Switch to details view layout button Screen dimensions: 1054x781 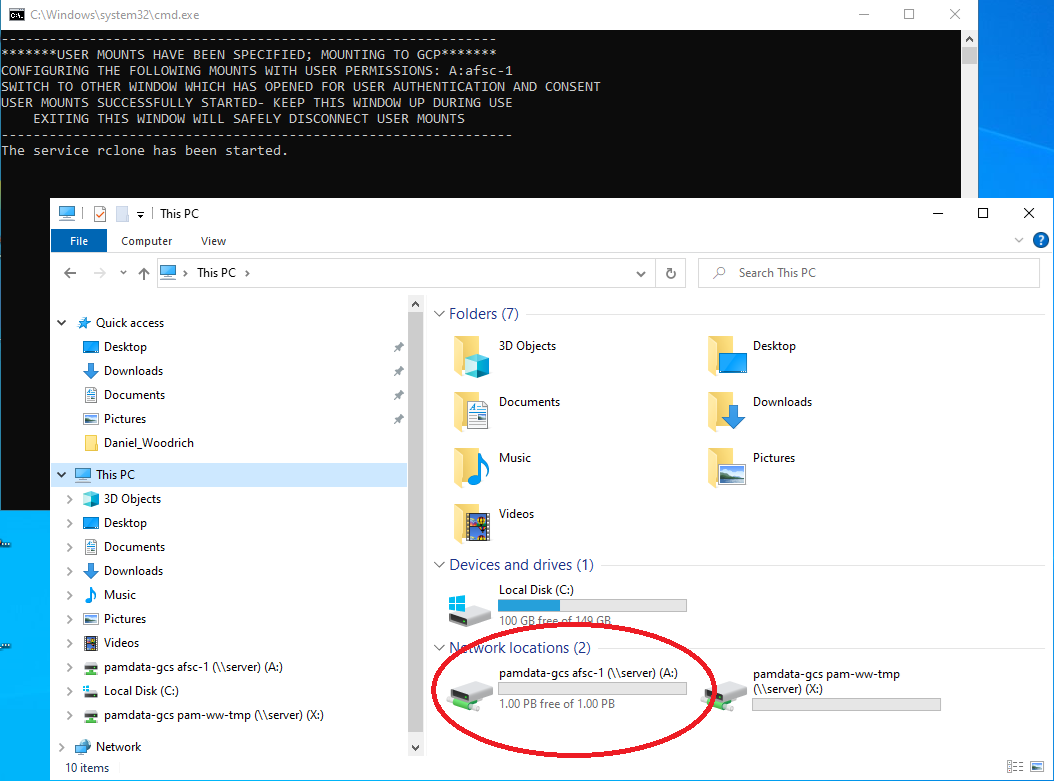coord(1014,766)
